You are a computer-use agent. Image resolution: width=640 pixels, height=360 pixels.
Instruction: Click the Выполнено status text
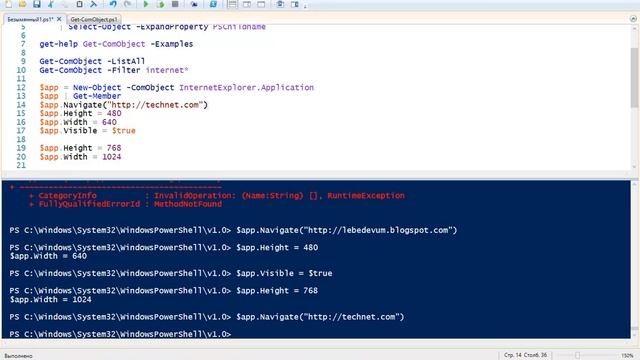(18, 356)
